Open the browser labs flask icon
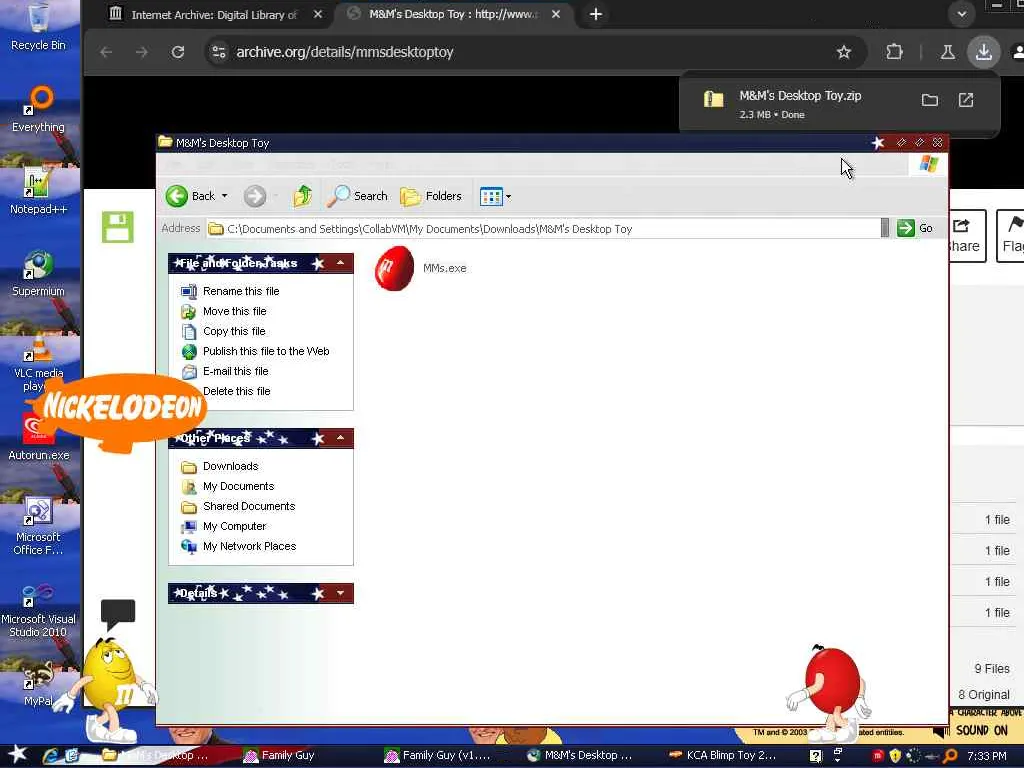Screen dimensions: 1024x768 [x=948, y=52]
